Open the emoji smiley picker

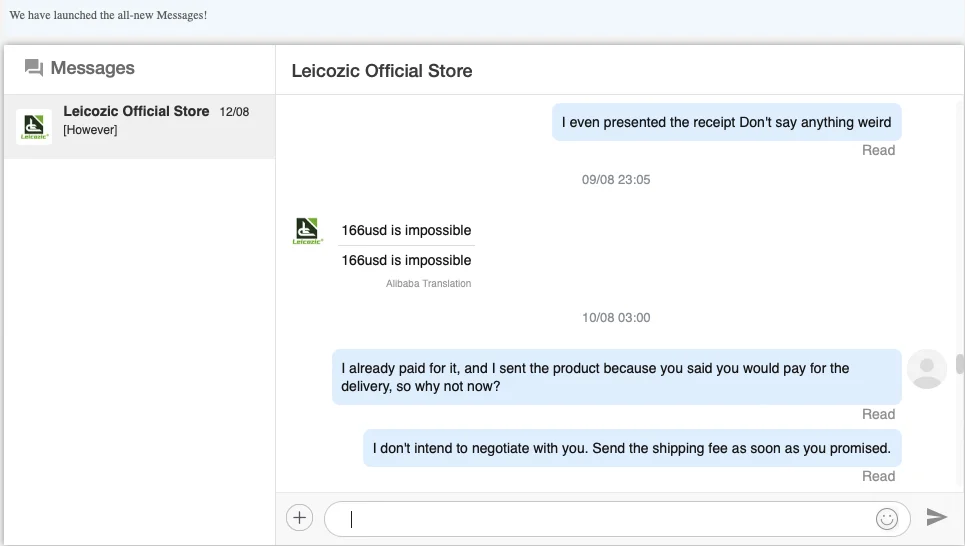click(x=886, y=518)
